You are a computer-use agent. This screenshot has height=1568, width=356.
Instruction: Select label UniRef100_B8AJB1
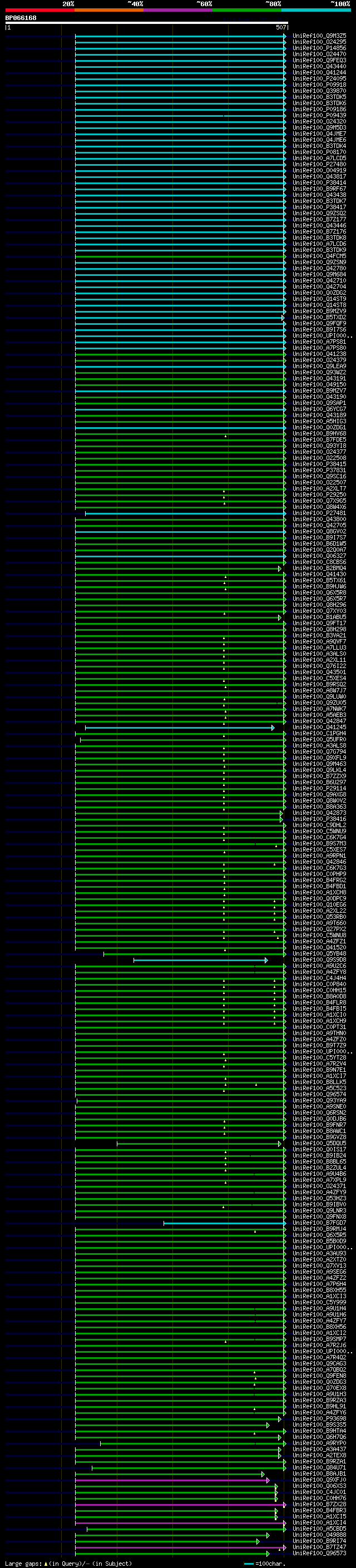click(x=319, y=1473)
